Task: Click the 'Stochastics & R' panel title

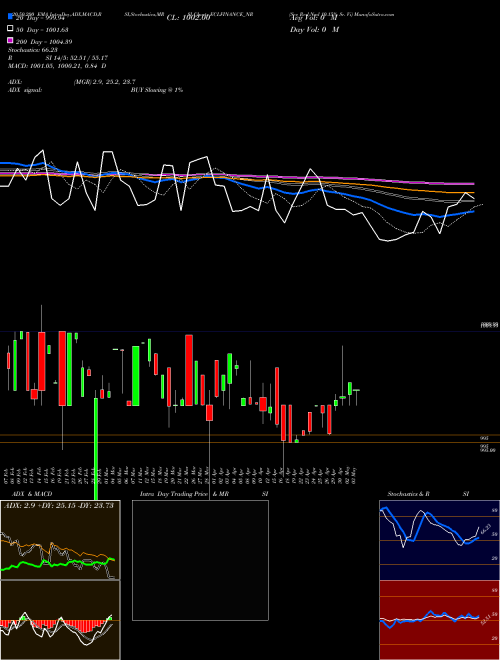Action: pos(408,494)
